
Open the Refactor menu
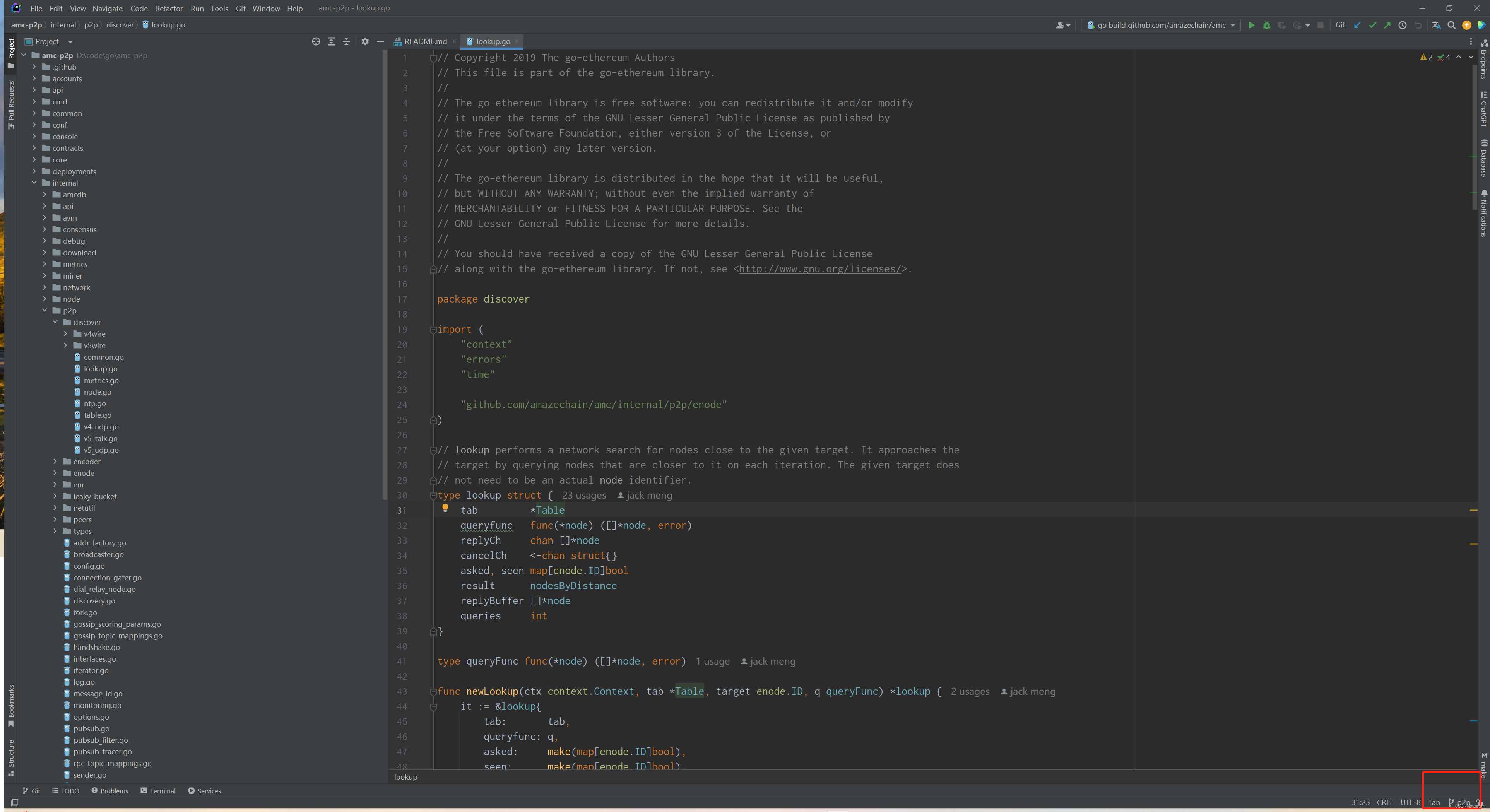(168, 8)
